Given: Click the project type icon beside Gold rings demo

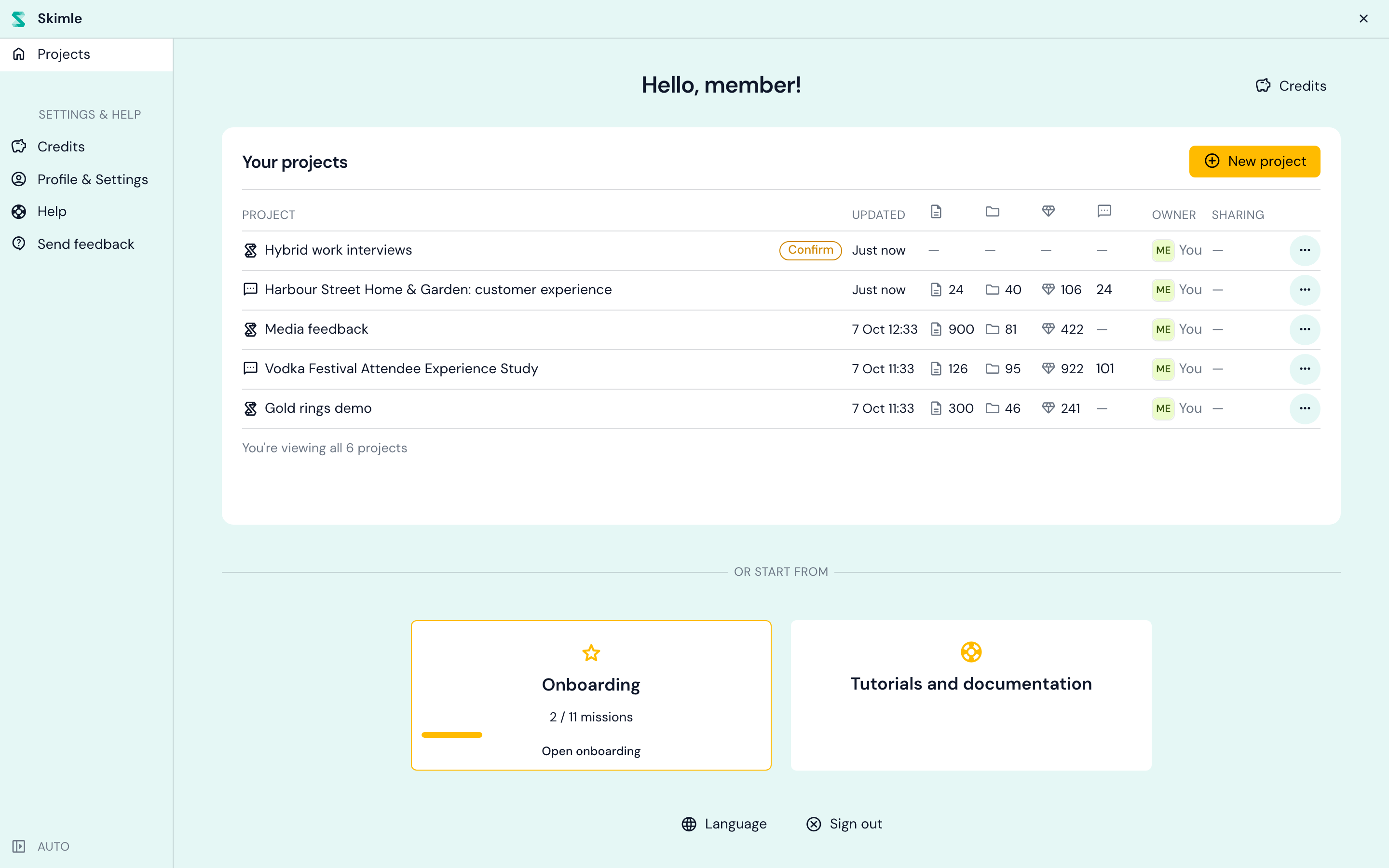Looking at the screenshot, I should pyautogui.click(x=250, y=409).
